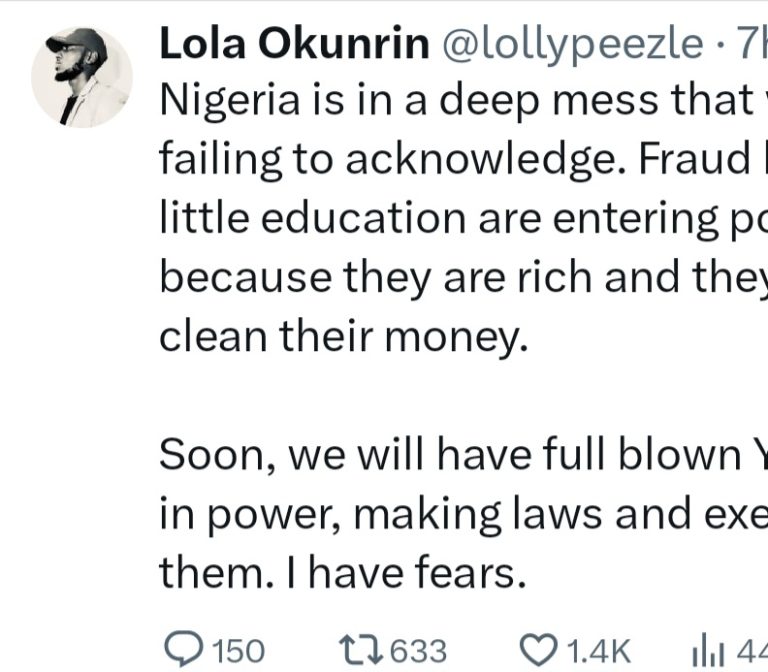Click the 633 retweets count

[418, 651]
